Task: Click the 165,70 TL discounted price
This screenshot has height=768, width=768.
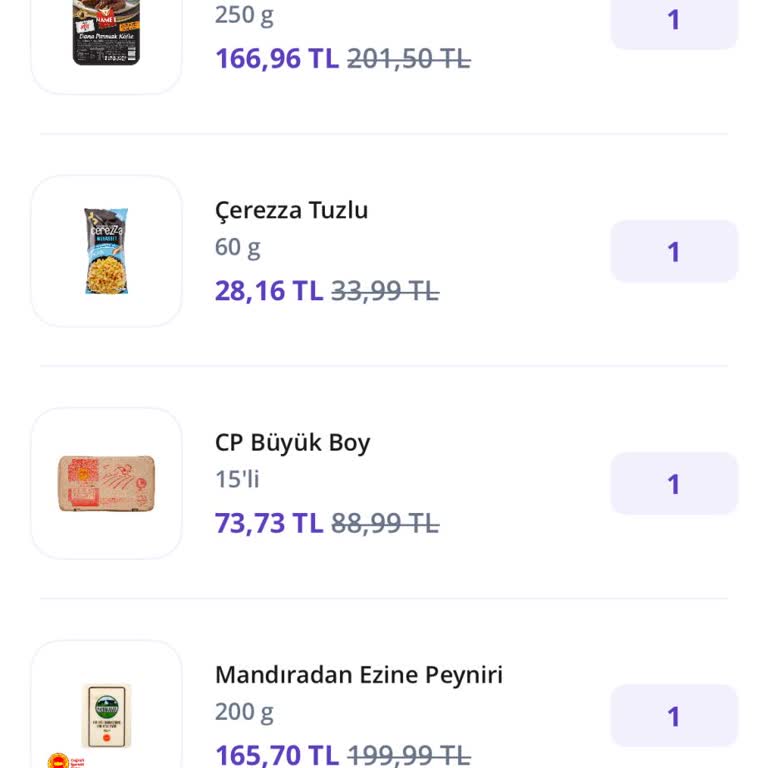Action: tap(276, 754)
